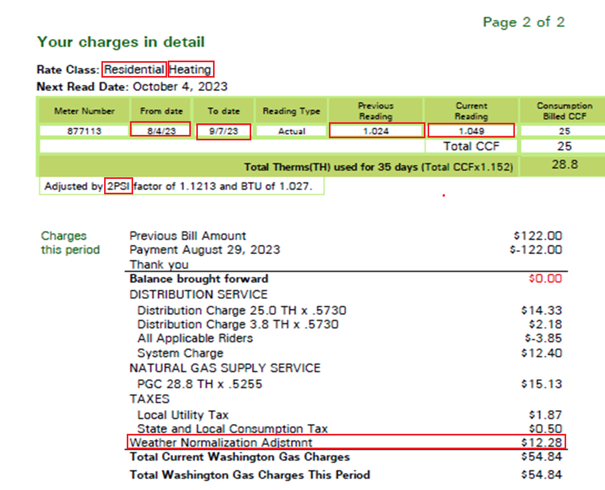Click the $12.40 system charge amount
Viewport: 605px width, 490px height.
coord(542,353)
